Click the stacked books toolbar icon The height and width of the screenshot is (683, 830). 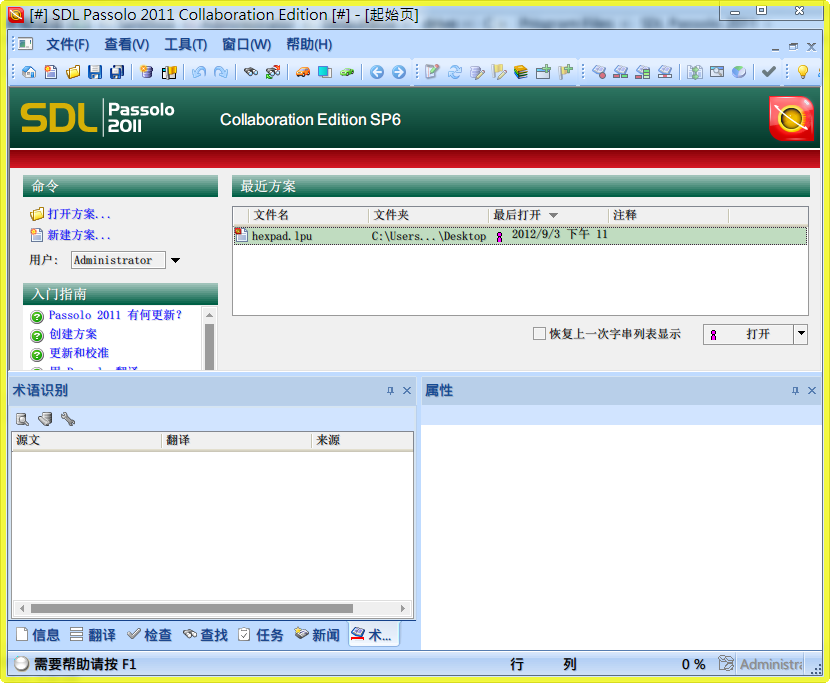521,72
